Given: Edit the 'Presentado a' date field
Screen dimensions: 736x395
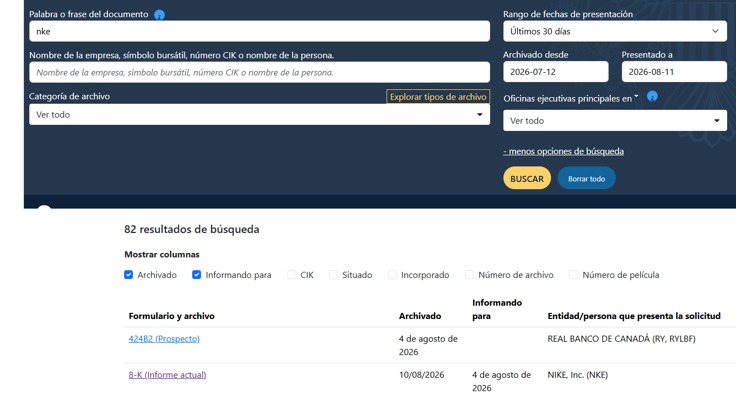Looking at the screenshot, I should click(674, 72).
